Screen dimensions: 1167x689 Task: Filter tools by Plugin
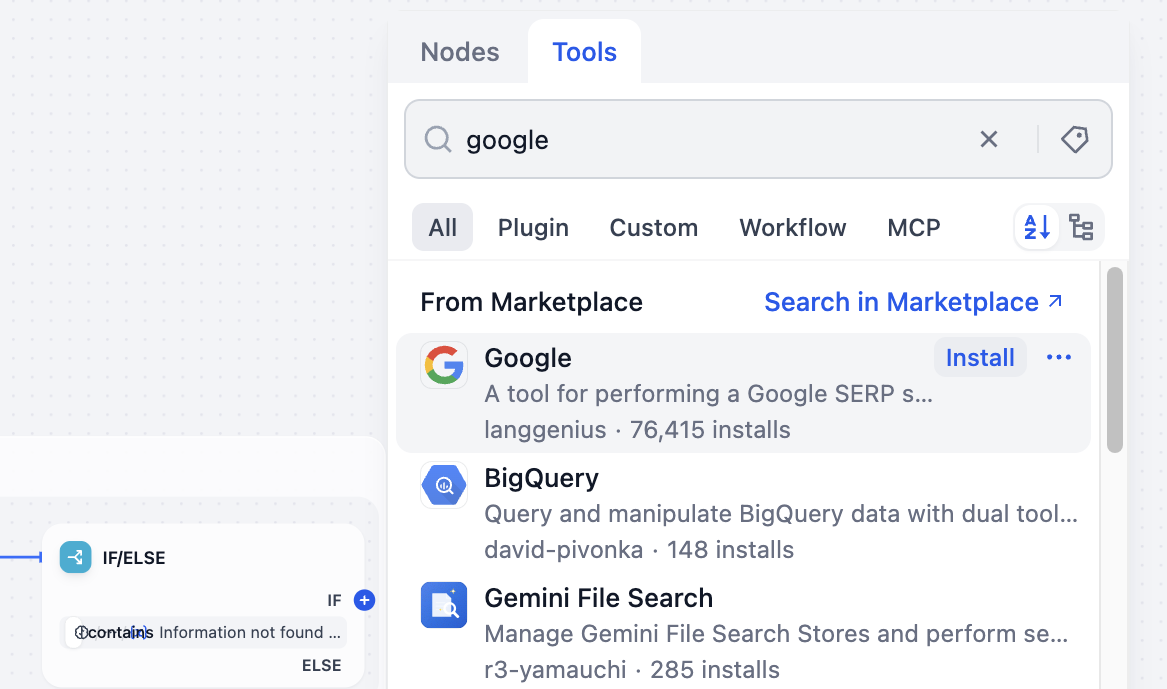(533, 227)
